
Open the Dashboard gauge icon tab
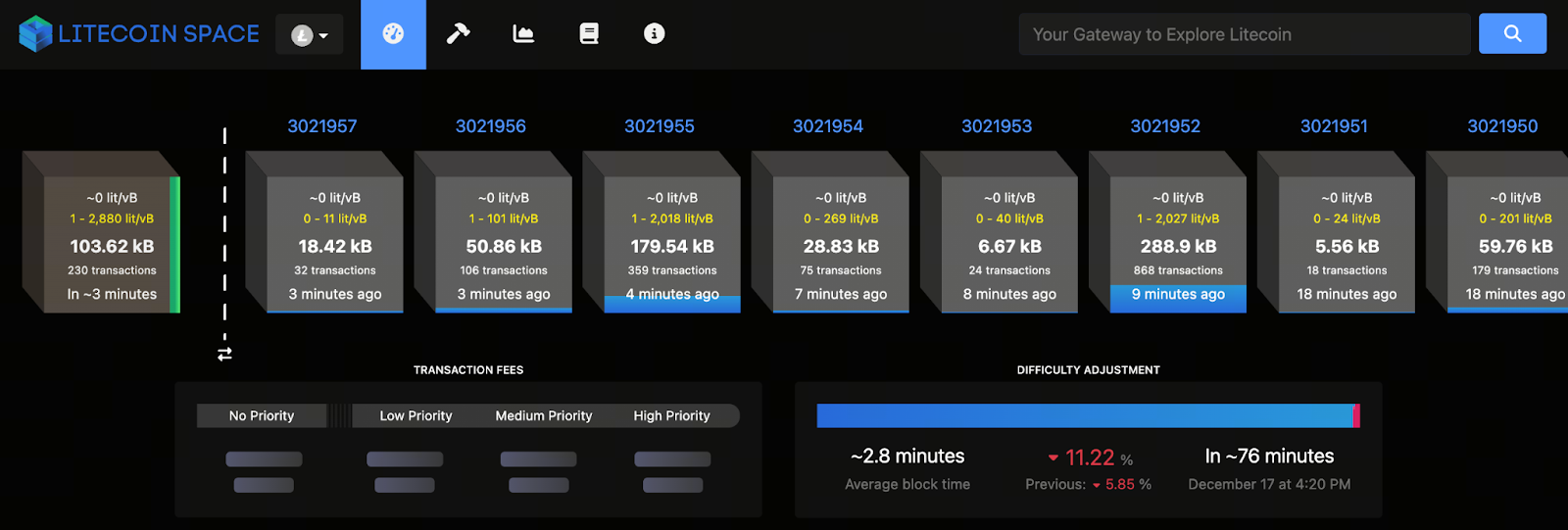pyautogui.click(x=393, y=34)
